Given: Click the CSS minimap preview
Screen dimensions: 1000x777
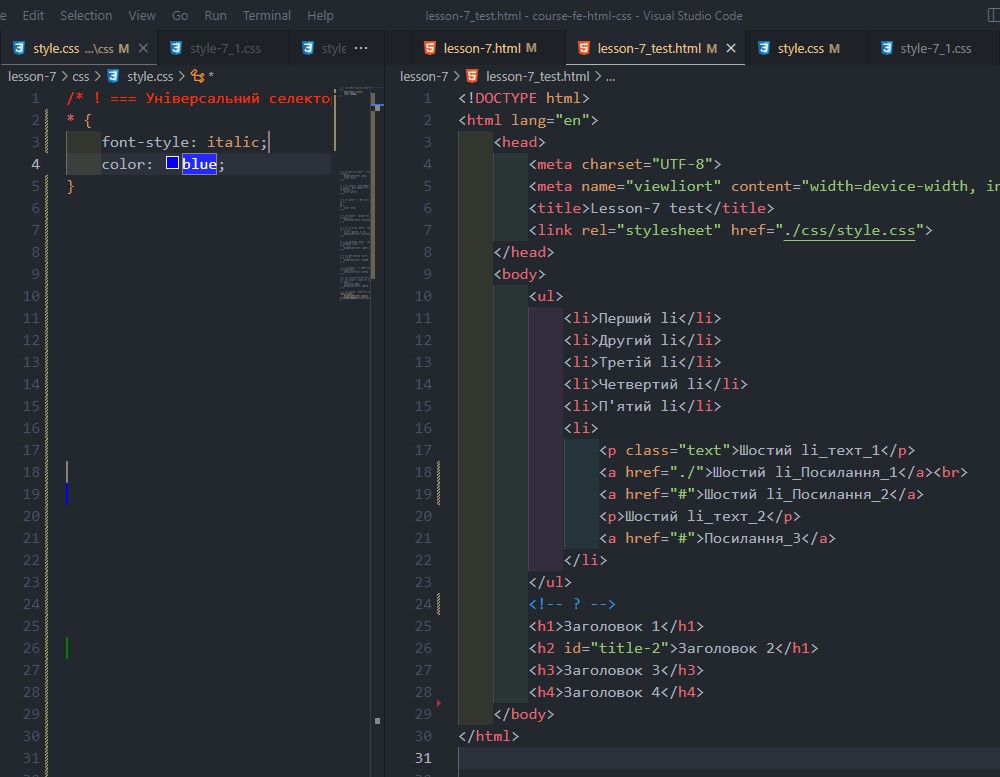Looking at the screenshot, I should pos(355,193).
